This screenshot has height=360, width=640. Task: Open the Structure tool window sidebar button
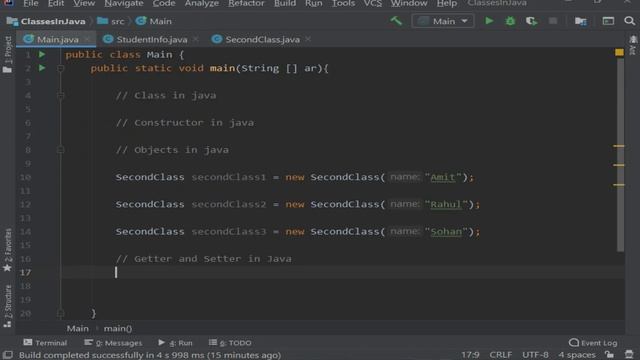pos(7,306)
